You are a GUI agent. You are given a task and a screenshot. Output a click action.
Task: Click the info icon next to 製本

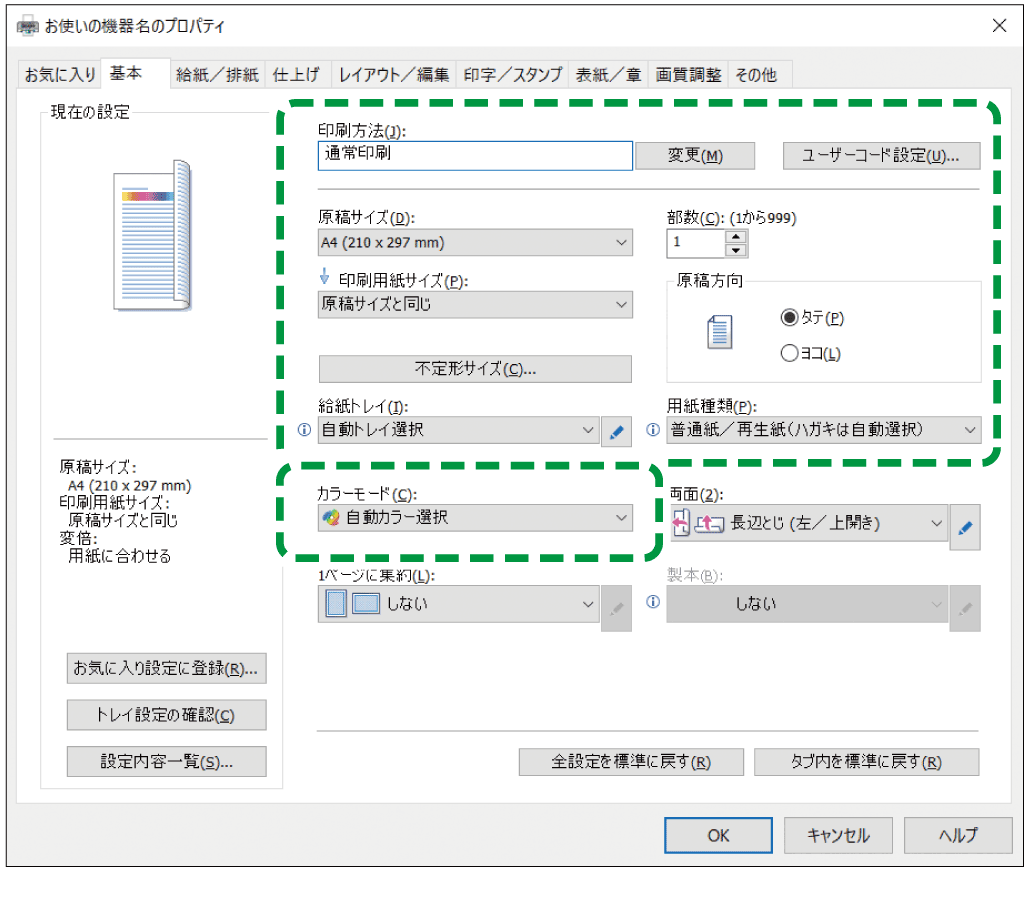tap(653, 602)
